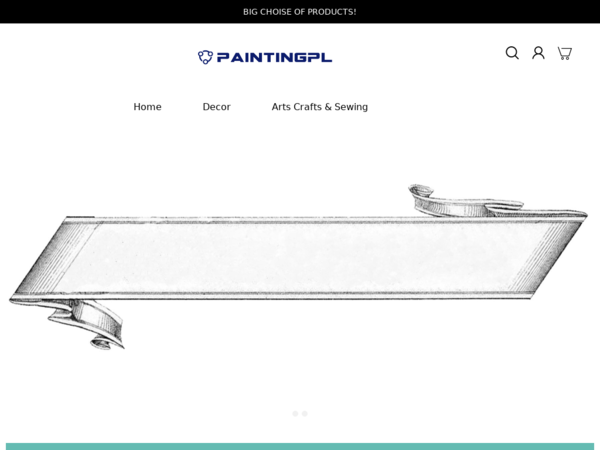Open the user account icon
Viewport: 600px width, 450px height.
[x=538, y=53]
